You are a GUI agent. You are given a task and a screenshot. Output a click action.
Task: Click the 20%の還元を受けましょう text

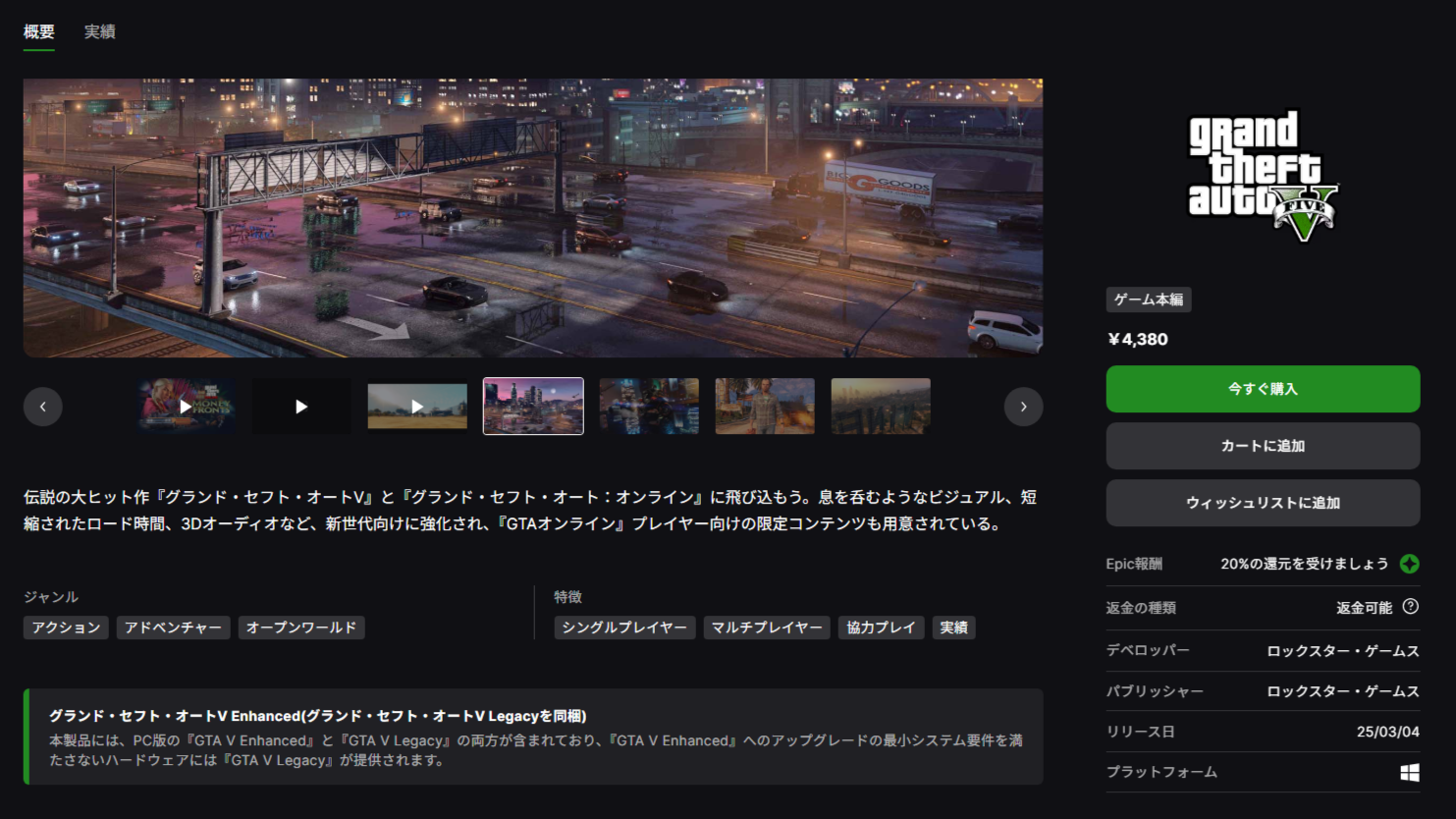(1305, 564)
